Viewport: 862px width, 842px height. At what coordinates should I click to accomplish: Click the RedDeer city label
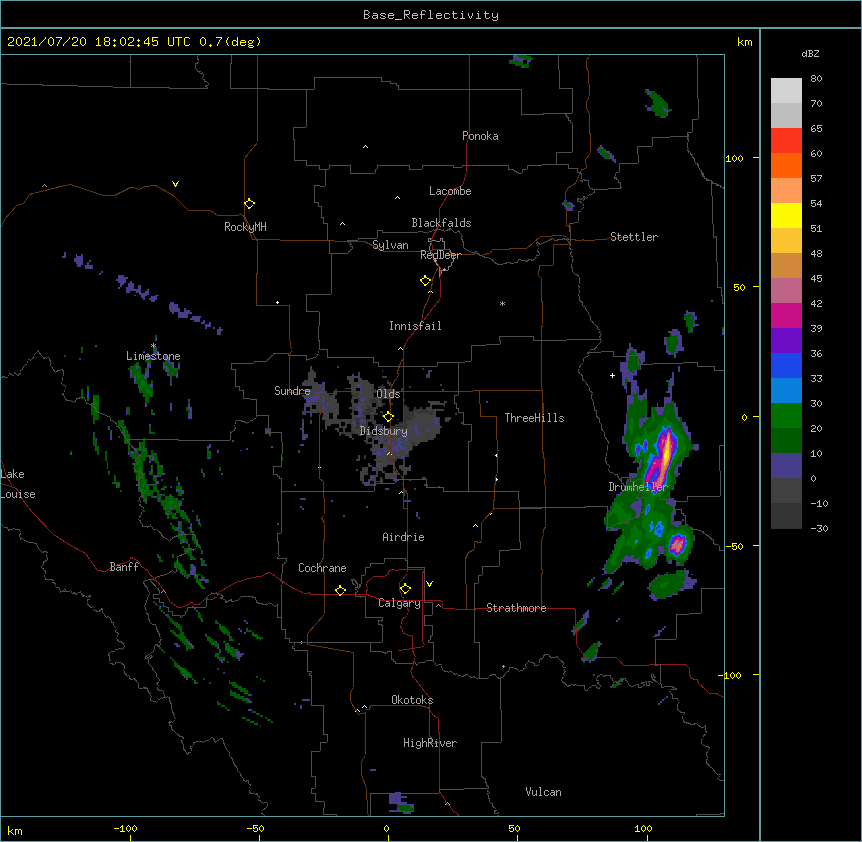(x=440, y=255)
